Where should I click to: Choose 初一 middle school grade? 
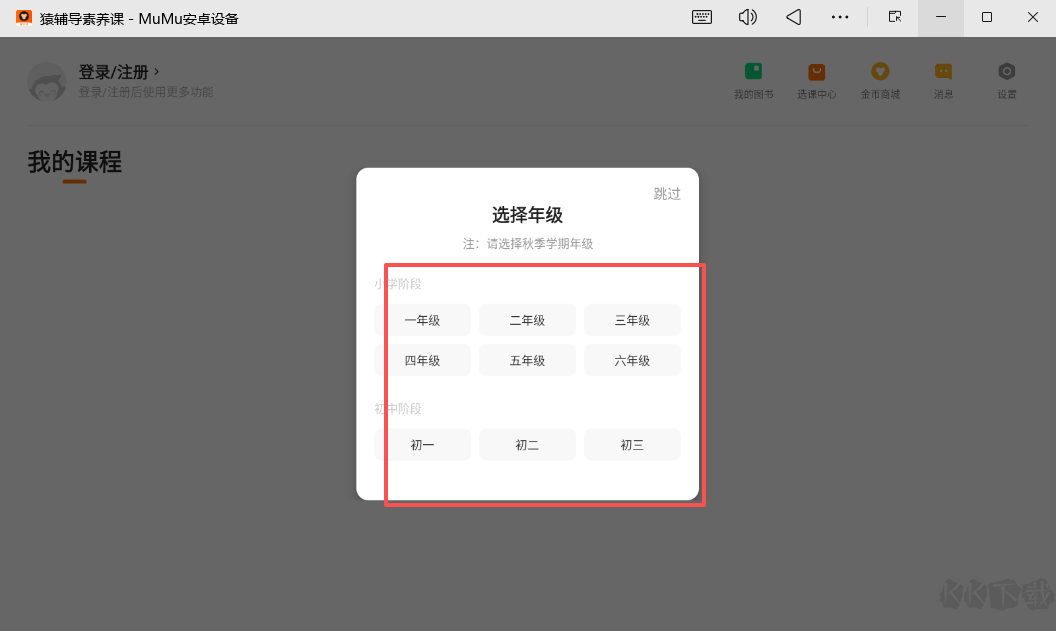tap(422, 445)
